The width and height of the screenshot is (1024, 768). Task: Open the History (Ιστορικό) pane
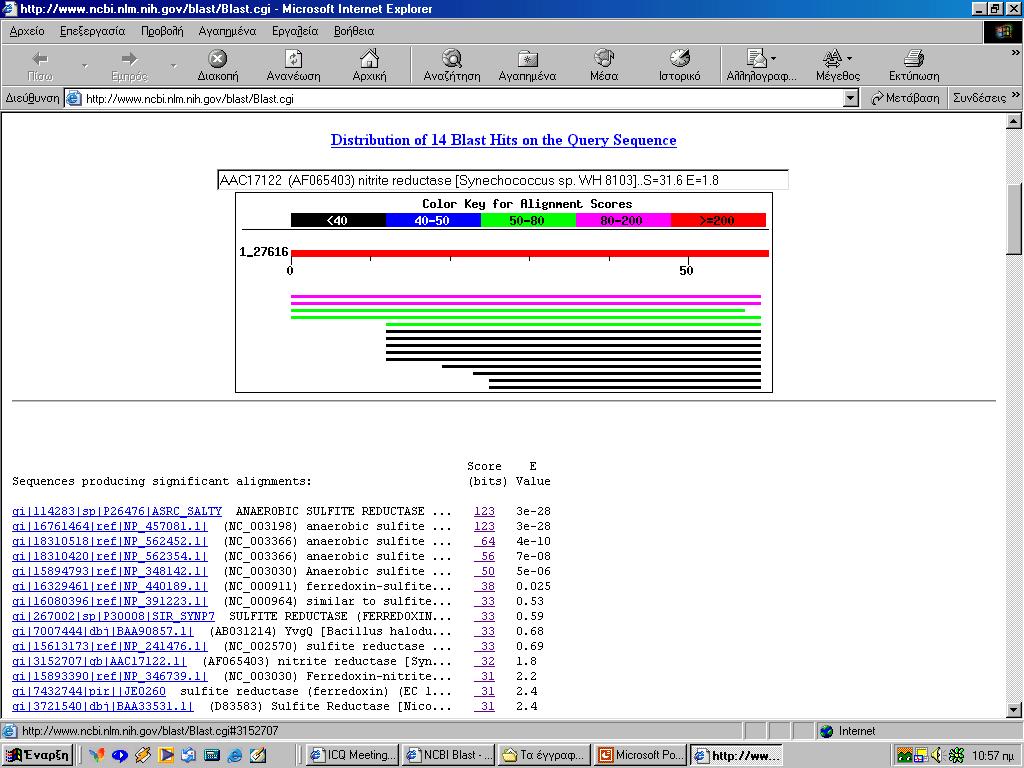[679, 66]
